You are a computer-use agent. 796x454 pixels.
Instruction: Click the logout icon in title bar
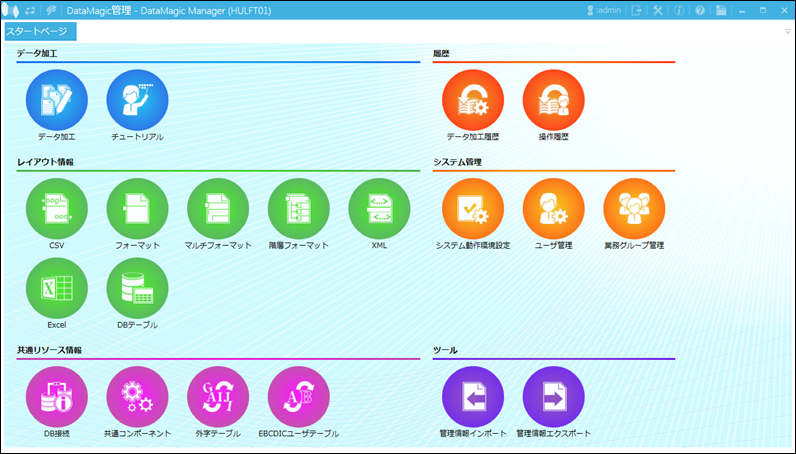click(636, 10)
